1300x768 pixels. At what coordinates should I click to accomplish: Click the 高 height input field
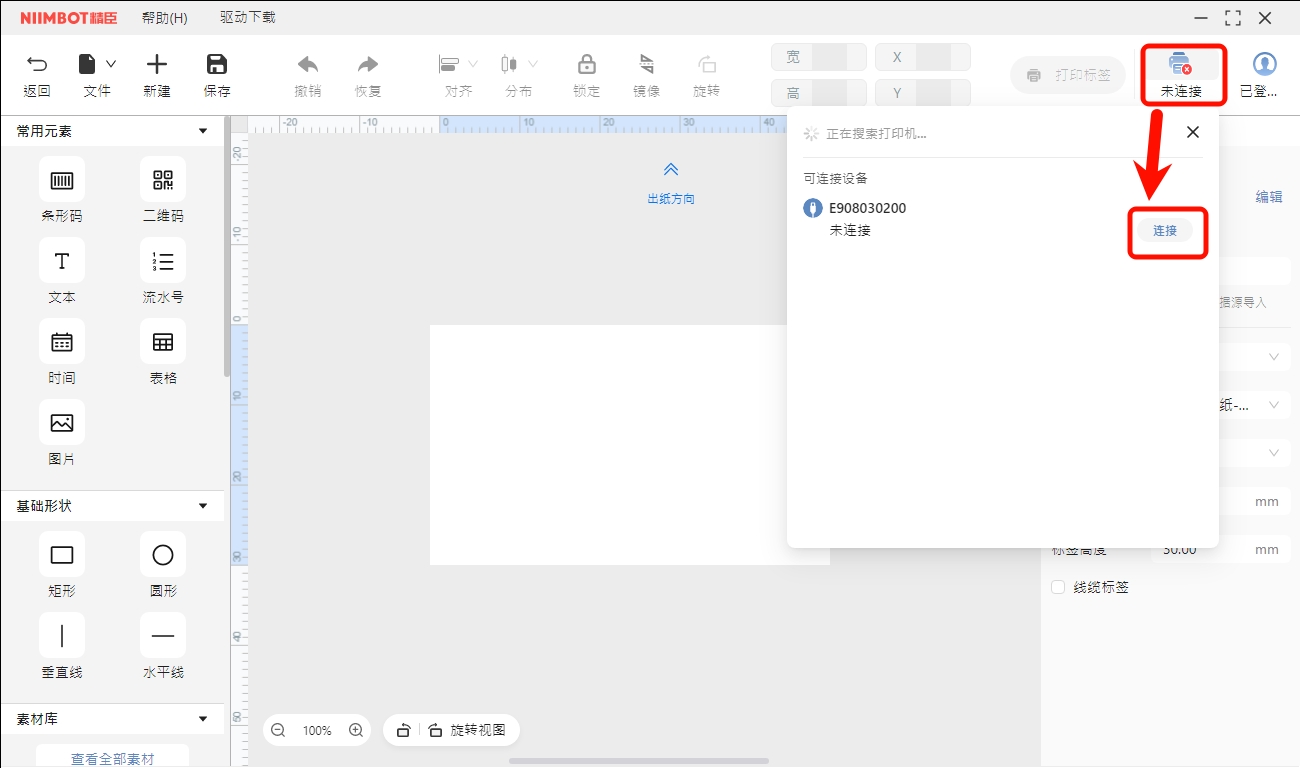pyautogui.click(x=818, y=93)
